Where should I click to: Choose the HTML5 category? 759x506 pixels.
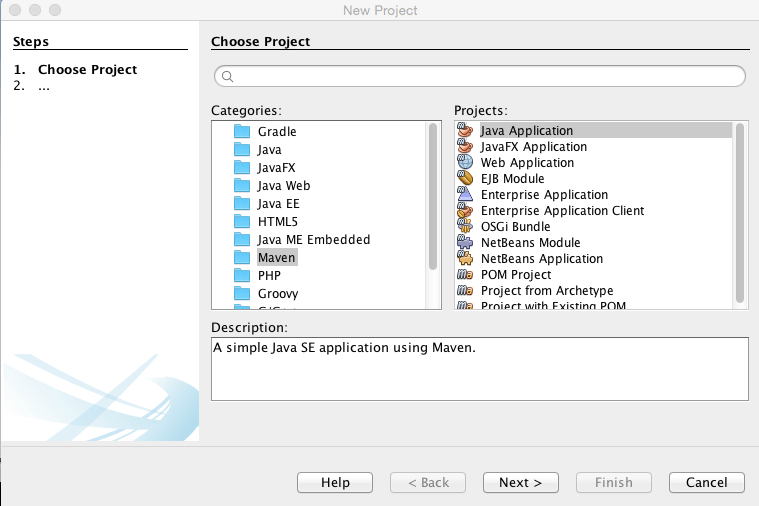pos(278,221)
